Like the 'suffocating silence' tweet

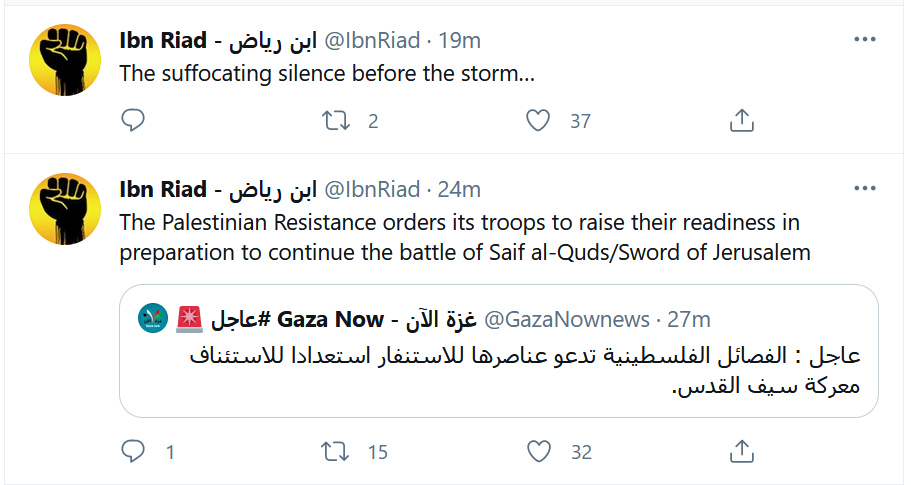coord(538,121)
